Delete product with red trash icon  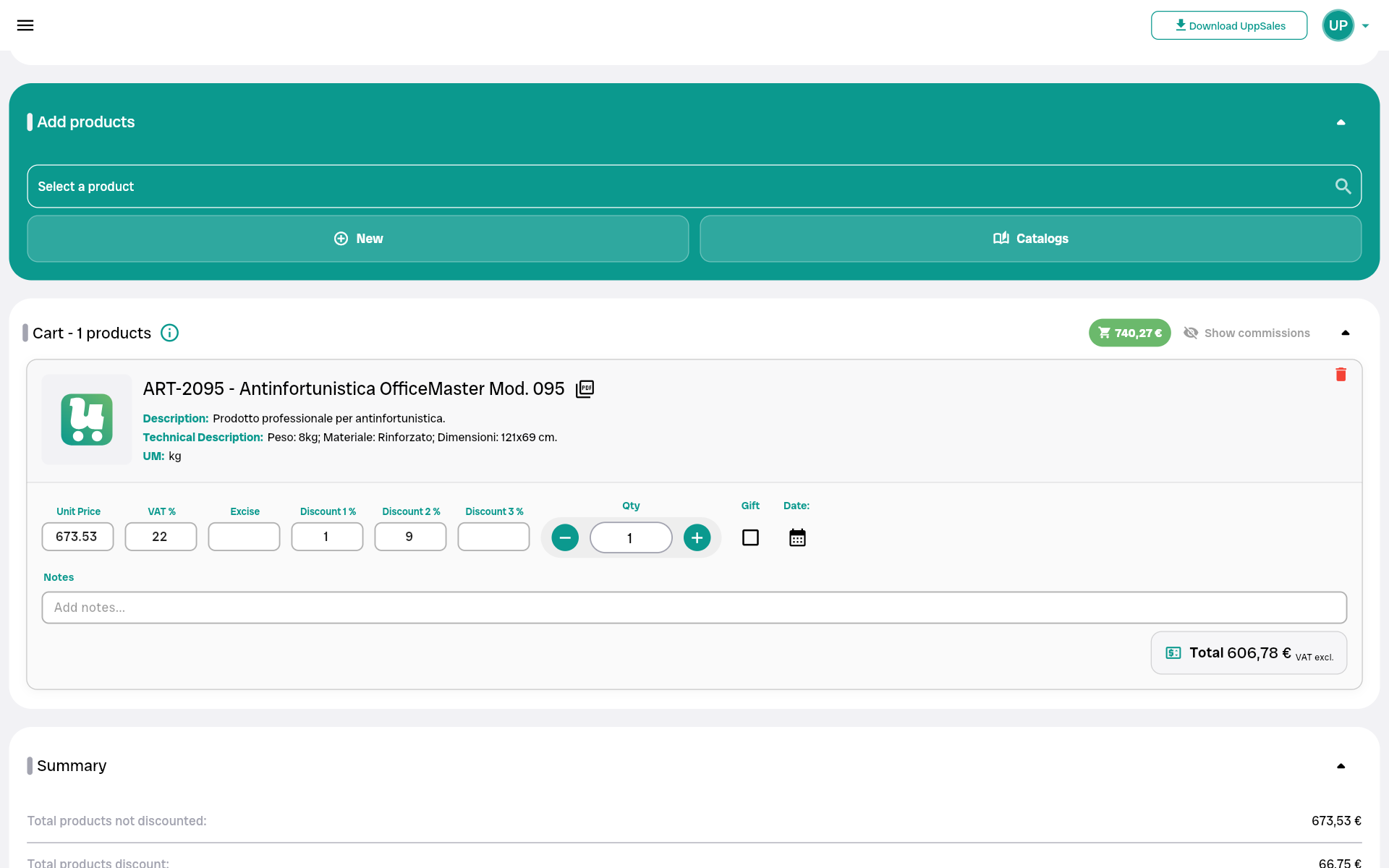(1341, 374)
